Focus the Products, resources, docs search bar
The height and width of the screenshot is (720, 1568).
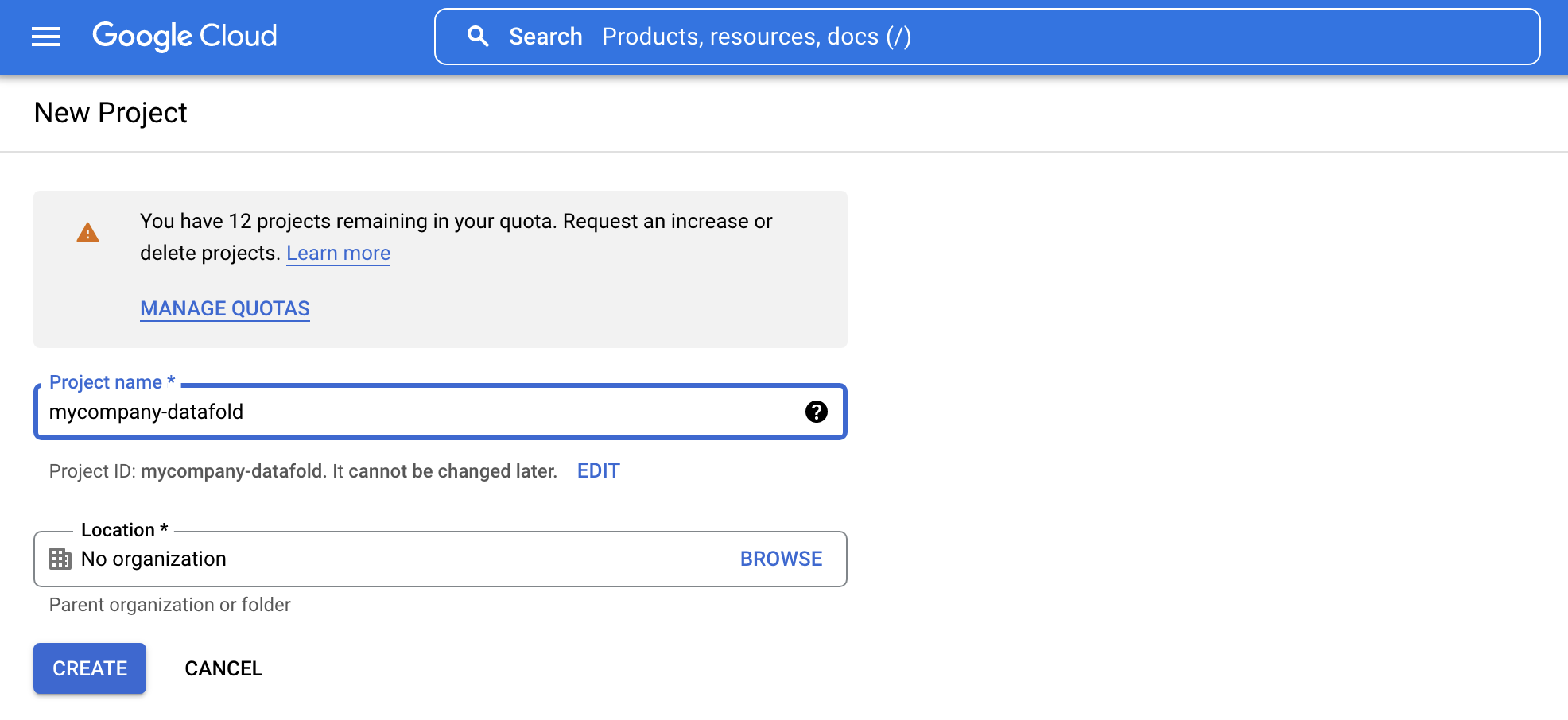coord(987,37)
